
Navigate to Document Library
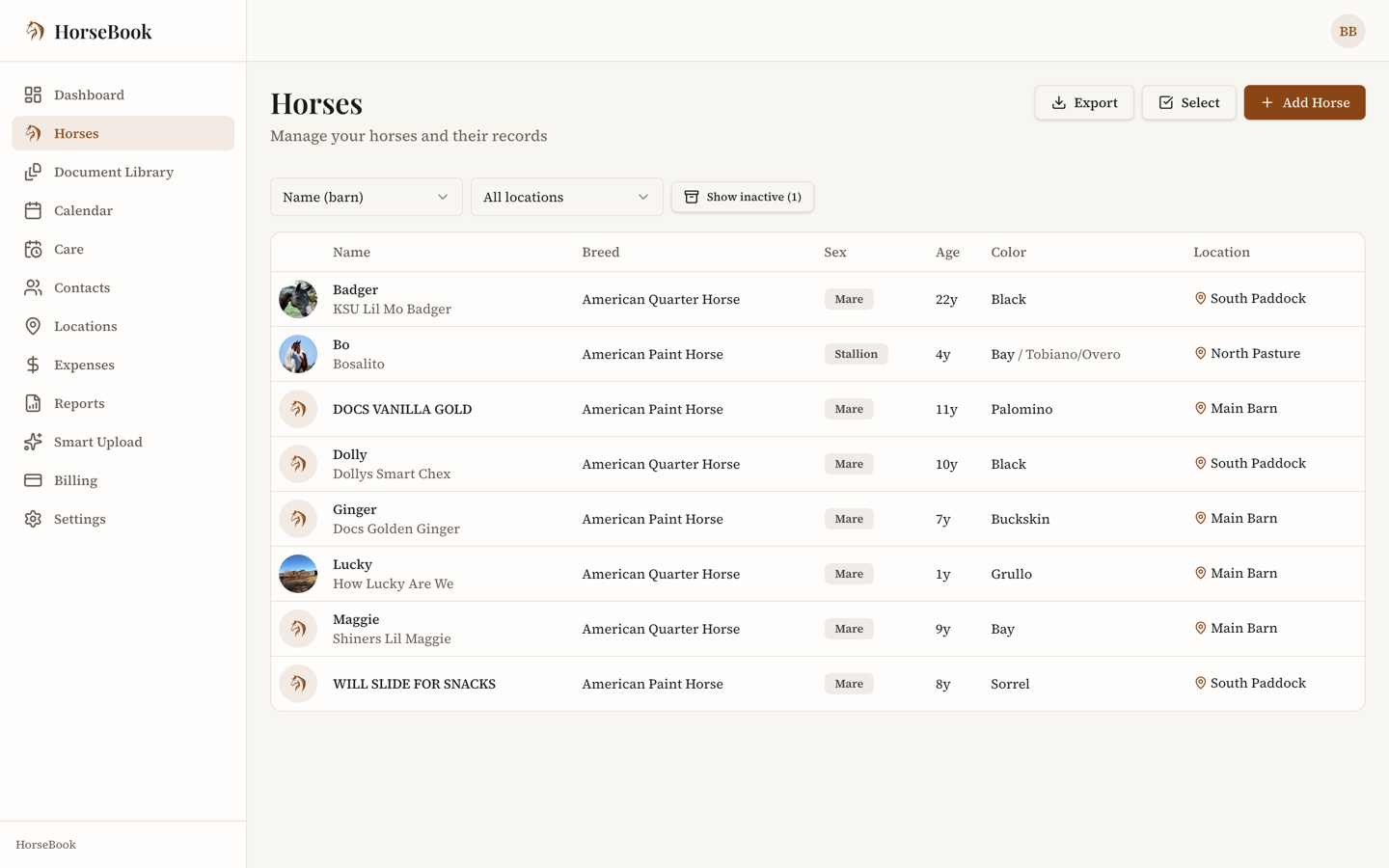(x=123, y=172)
